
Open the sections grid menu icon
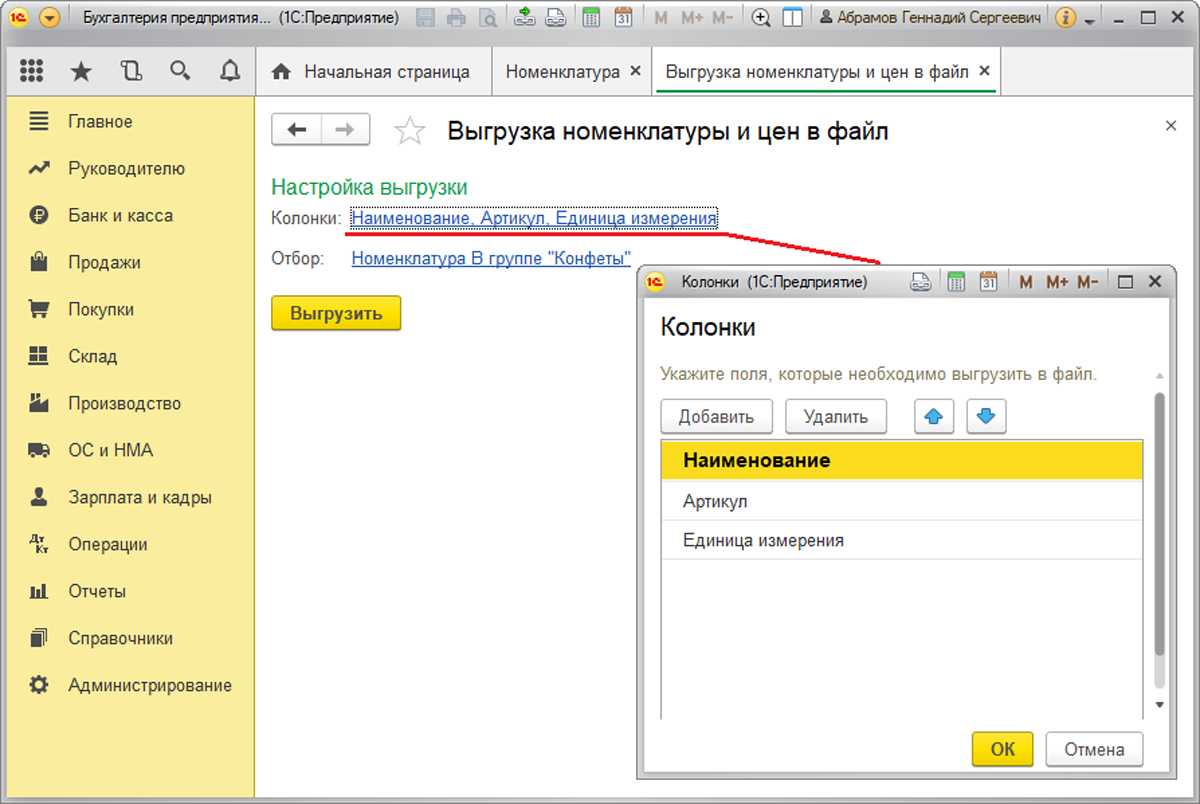[31, 71]
